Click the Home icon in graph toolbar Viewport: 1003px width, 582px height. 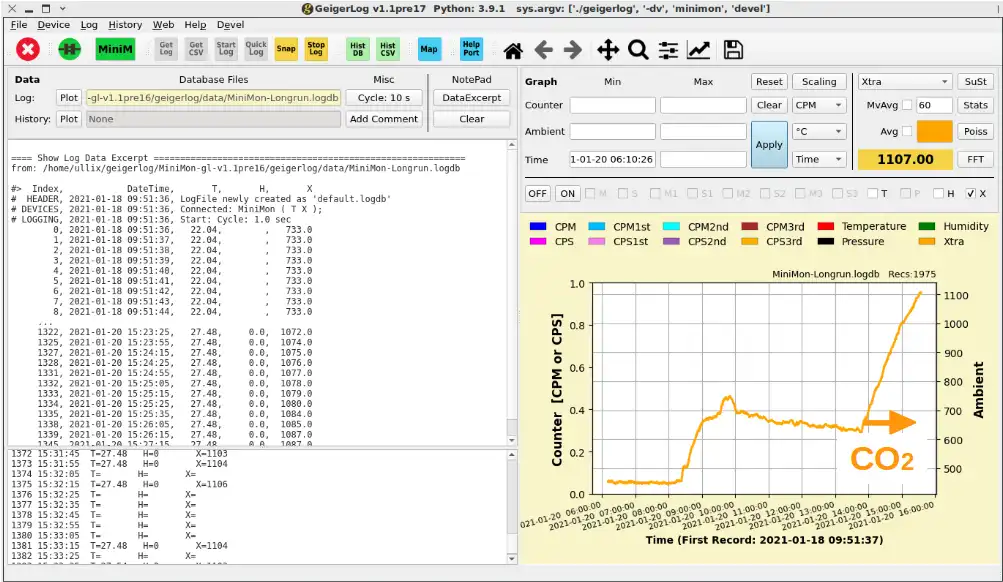coord(513,50)
